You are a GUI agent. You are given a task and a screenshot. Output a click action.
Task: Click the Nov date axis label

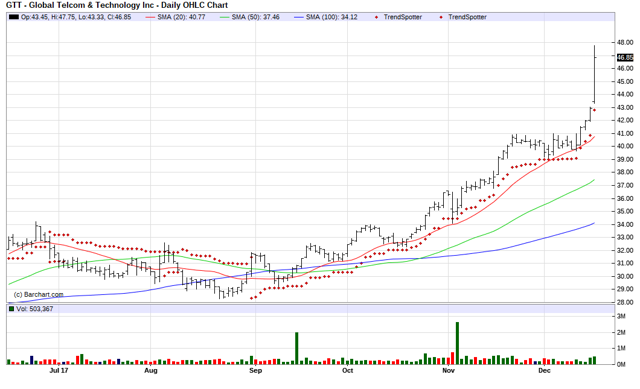point(448,371)
